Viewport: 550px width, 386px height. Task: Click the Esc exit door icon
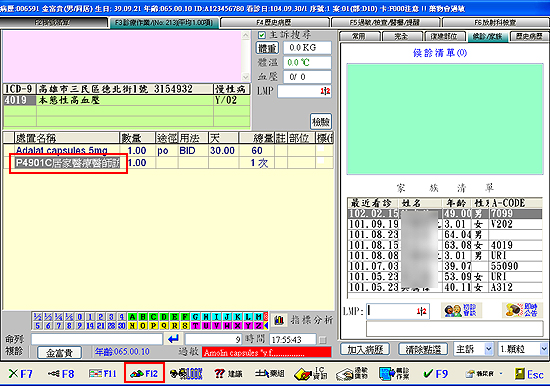coord(529,374)
